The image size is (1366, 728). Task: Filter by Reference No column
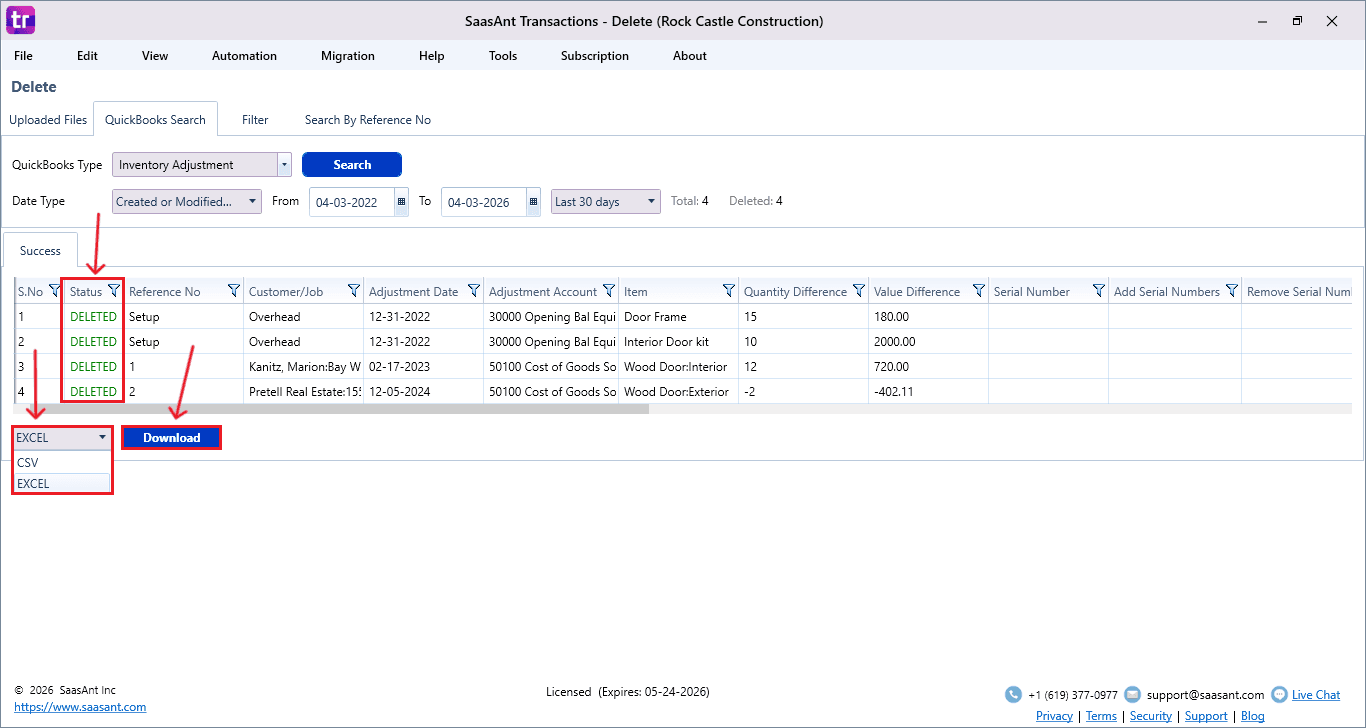(x=234, y=291)
